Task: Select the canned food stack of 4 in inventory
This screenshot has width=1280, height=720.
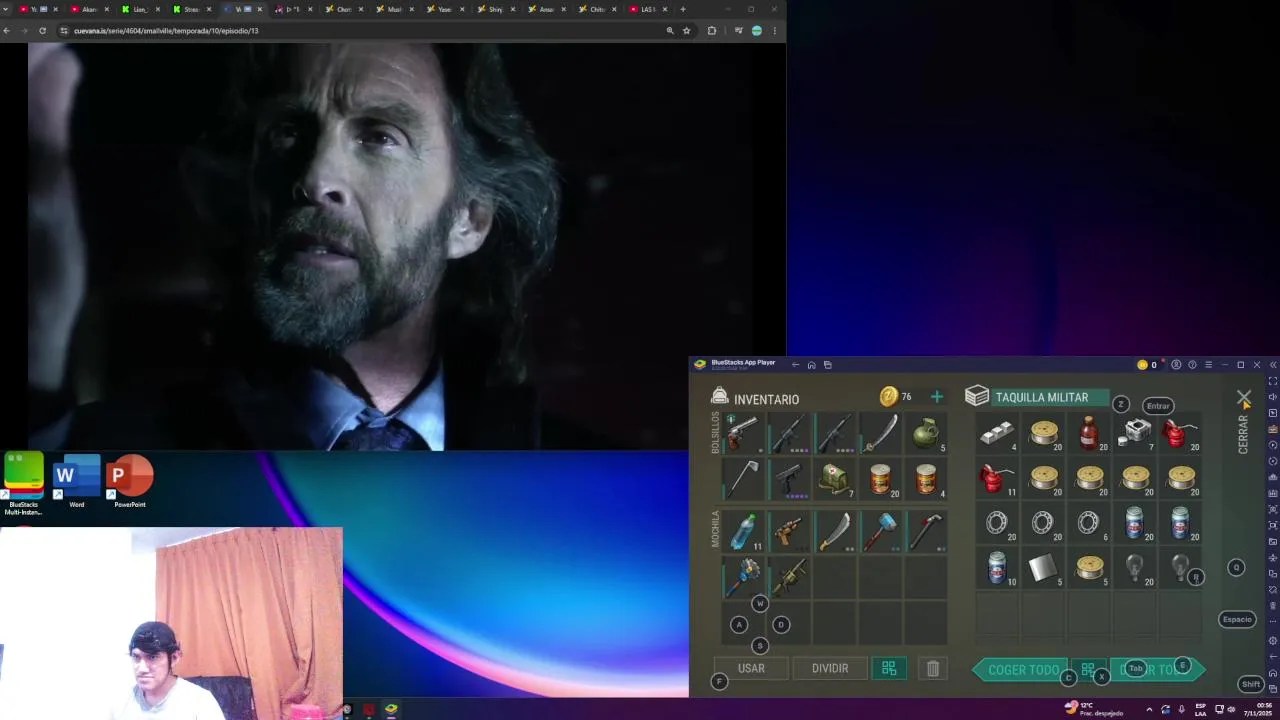Action: click(x=926, y=479)
